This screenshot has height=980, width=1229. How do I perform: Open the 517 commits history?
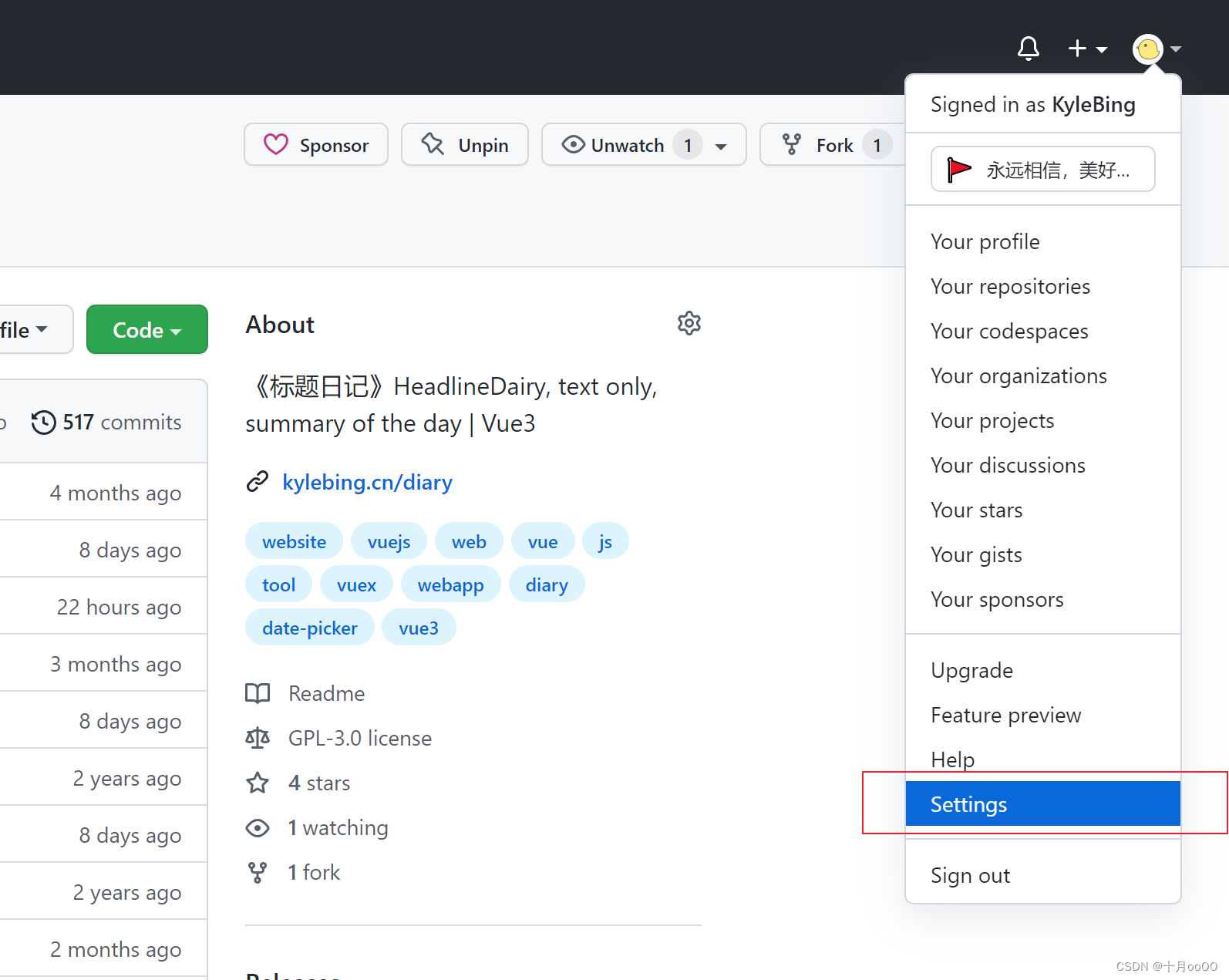[106, 422]
